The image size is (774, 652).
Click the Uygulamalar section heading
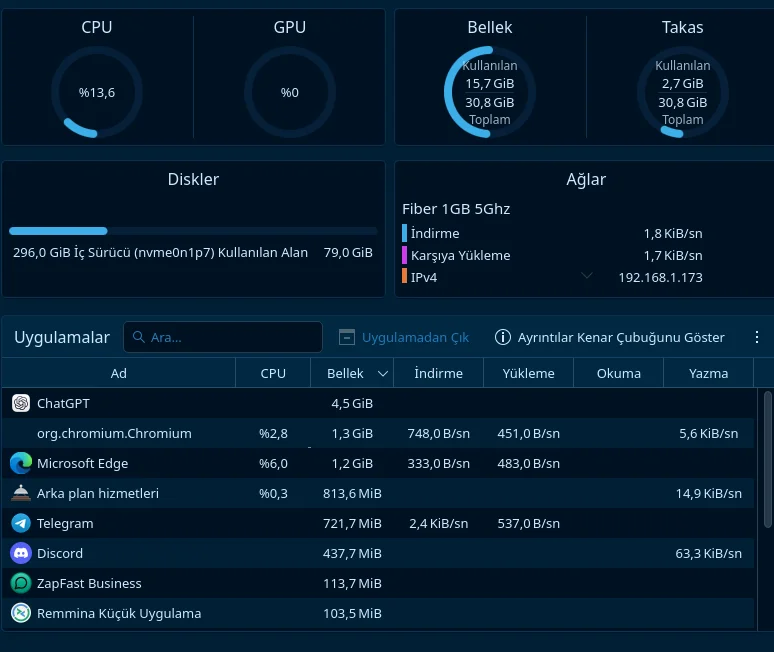(62, 337)
